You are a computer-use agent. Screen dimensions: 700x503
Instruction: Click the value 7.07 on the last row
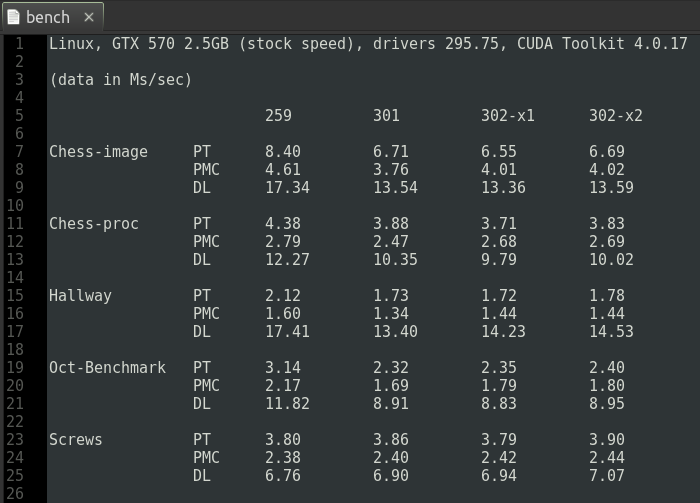click(x=606, y=476)
